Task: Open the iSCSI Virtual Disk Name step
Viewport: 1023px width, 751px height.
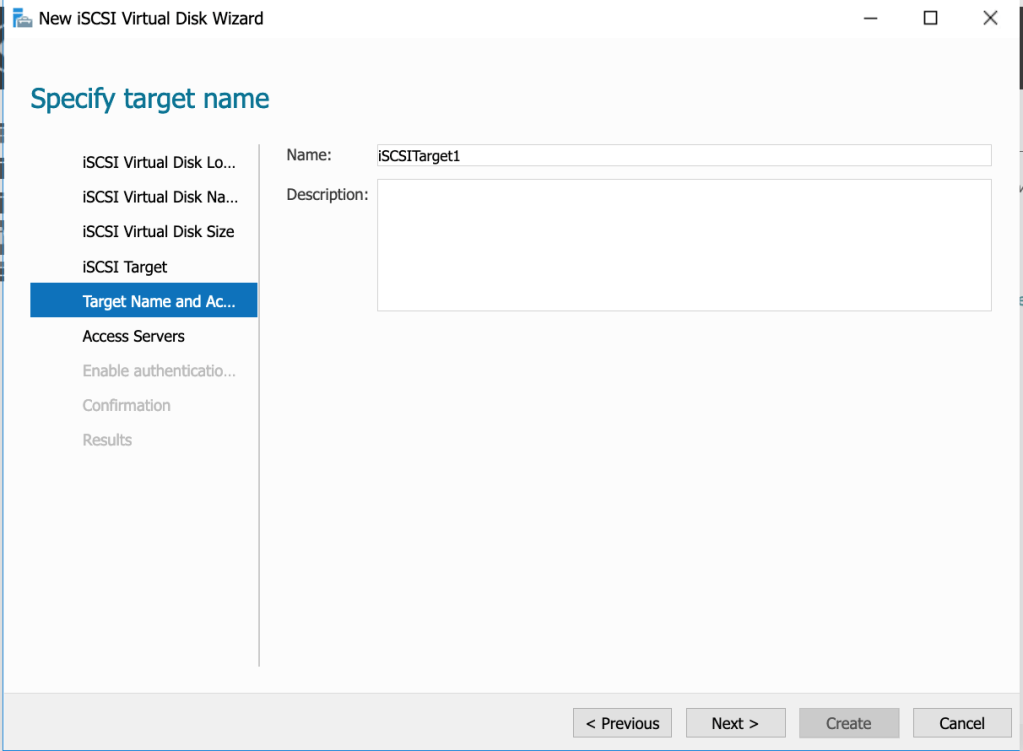Action: 158,197
